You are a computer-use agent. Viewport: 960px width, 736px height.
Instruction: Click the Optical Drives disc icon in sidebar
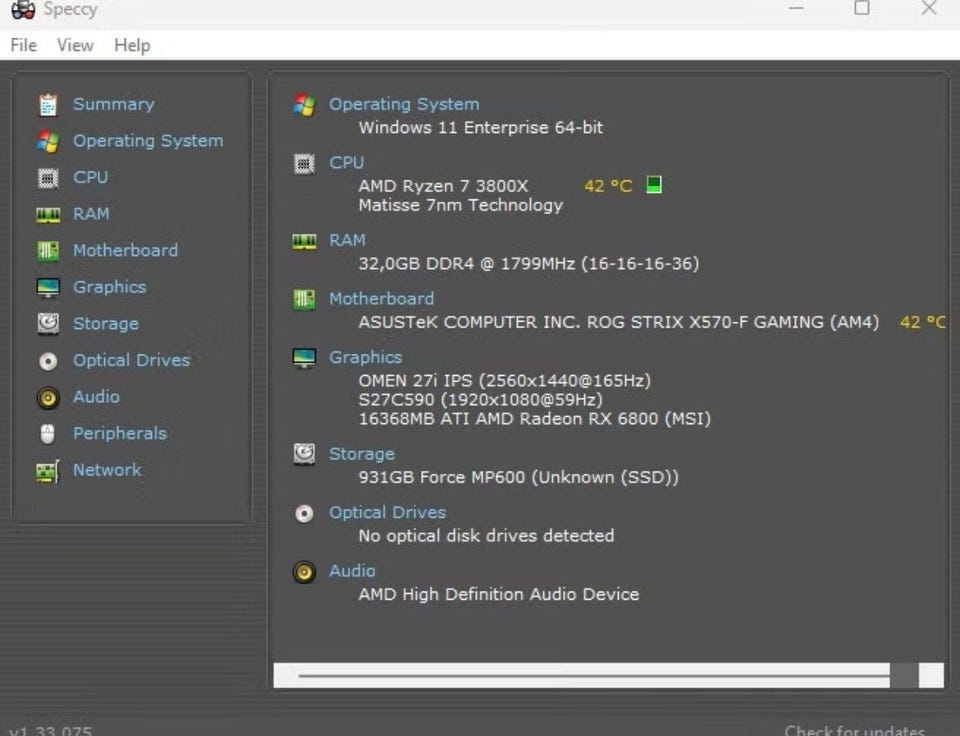click(48, 361)
